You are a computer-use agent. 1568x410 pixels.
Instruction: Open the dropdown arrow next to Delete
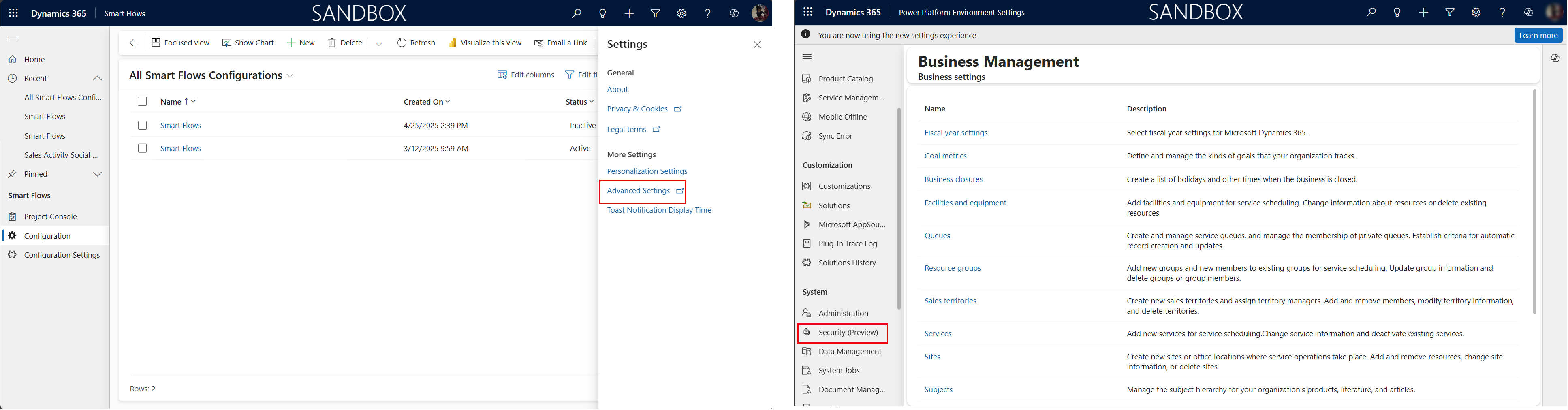coord(379,43)
